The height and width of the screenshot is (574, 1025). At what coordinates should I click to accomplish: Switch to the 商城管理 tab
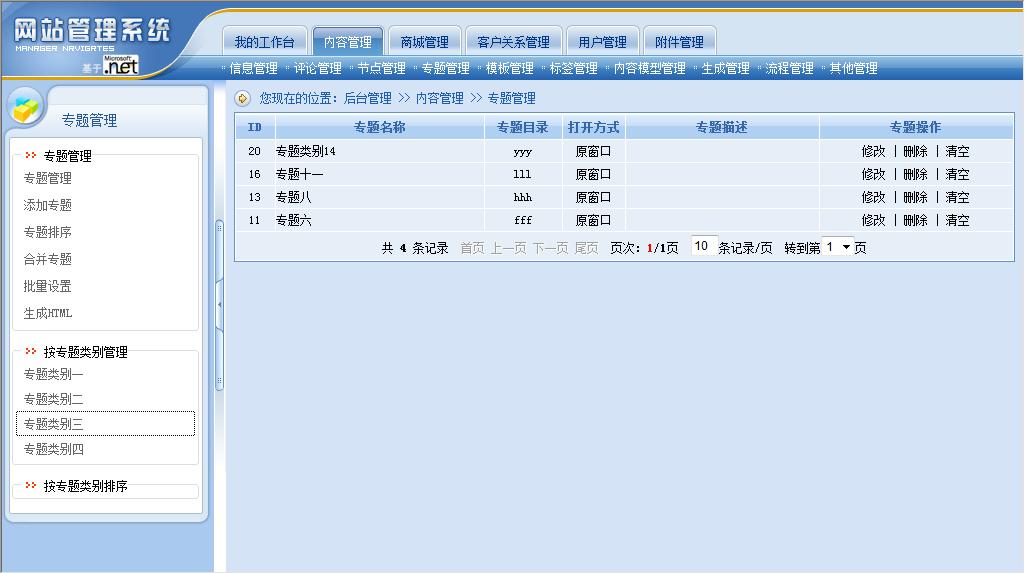tap(424, 42)
